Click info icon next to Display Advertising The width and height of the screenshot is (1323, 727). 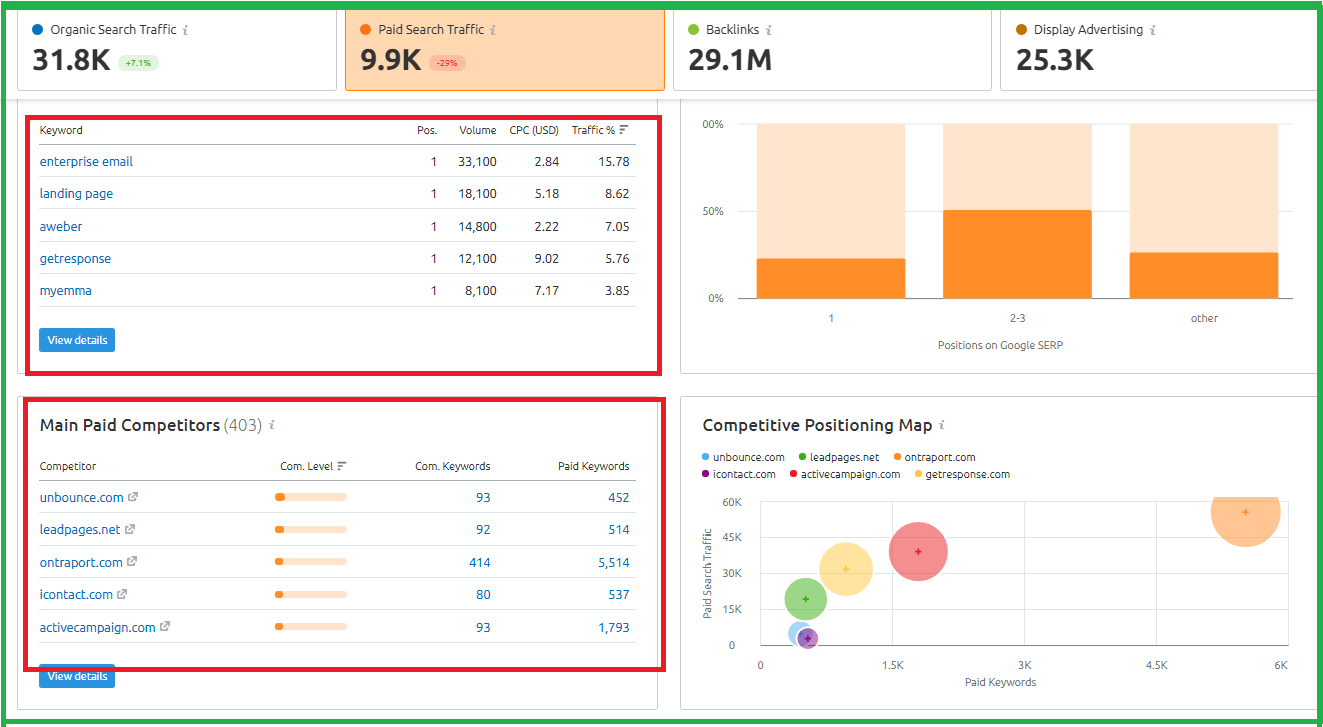[1153, 30]
